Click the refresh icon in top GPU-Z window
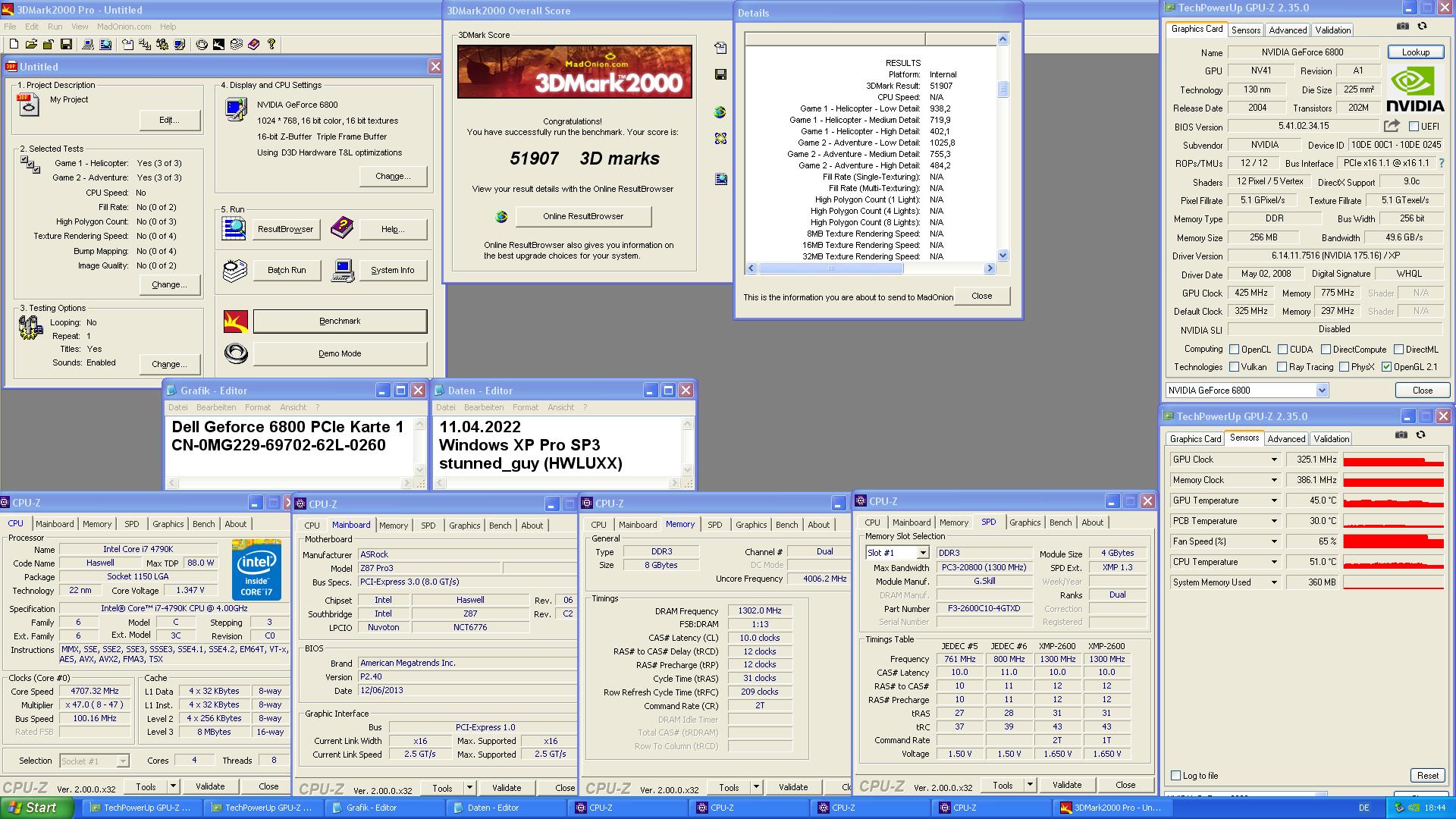 click(x=1422, y=26)
